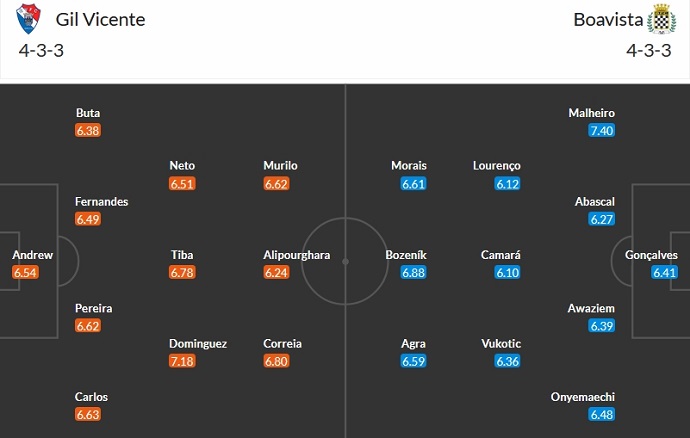Select Carlos's 6.63 rating badge
Viewport: 690px width, 438px height.
pos(88,414)
